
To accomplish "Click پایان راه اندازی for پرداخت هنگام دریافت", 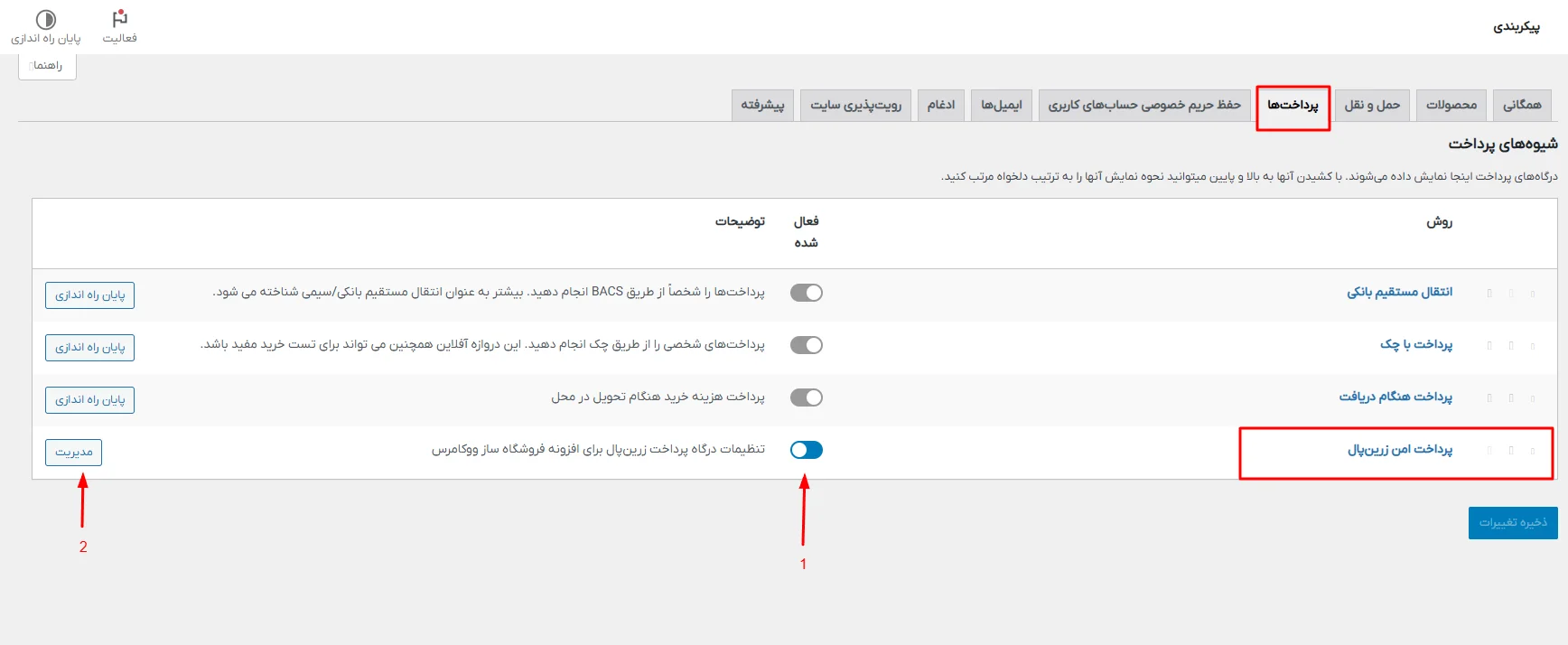I will click(90, 400).
